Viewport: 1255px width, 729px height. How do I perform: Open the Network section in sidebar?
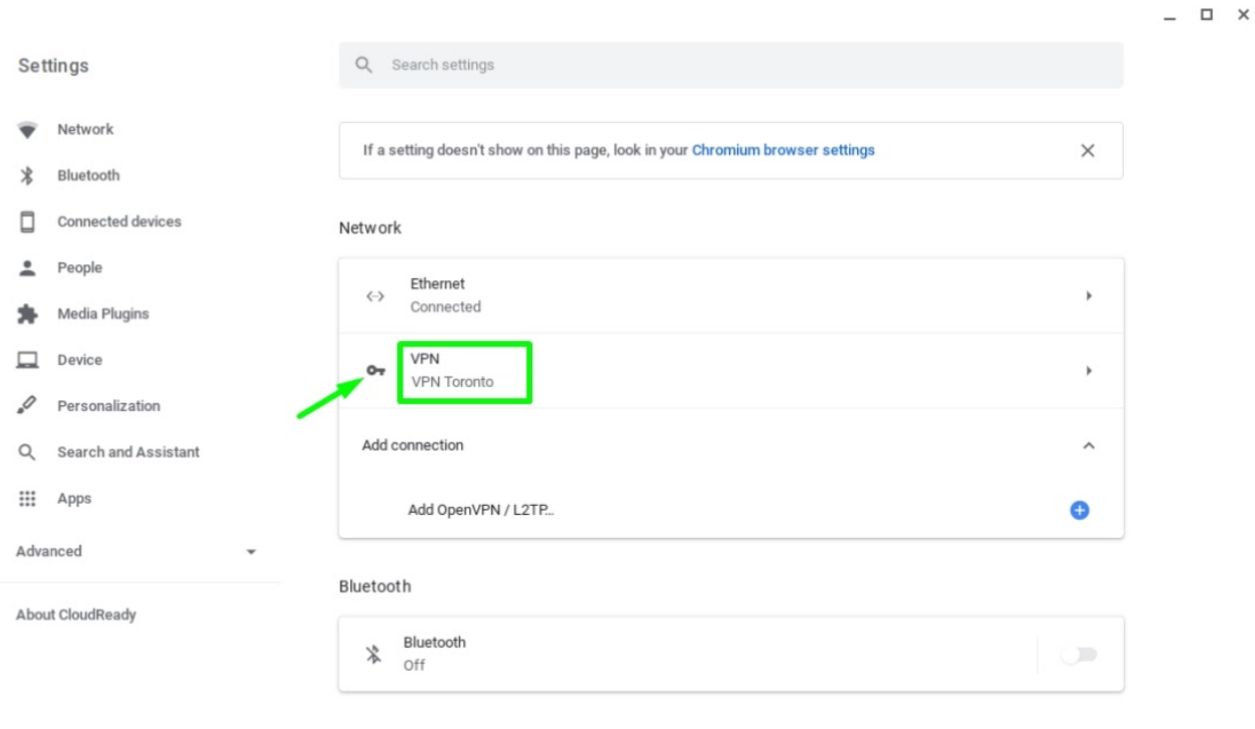pyautogui.click(x=85, y=130)
